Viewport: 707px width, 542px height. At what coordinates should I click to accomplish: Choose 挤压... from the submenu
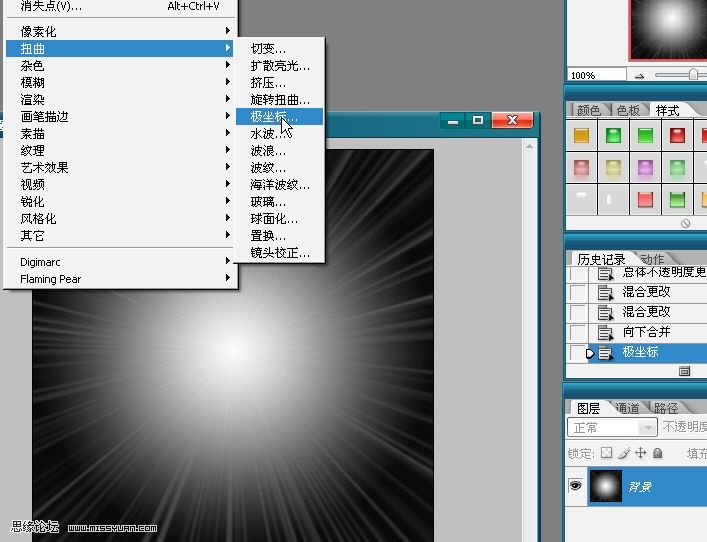280,83
